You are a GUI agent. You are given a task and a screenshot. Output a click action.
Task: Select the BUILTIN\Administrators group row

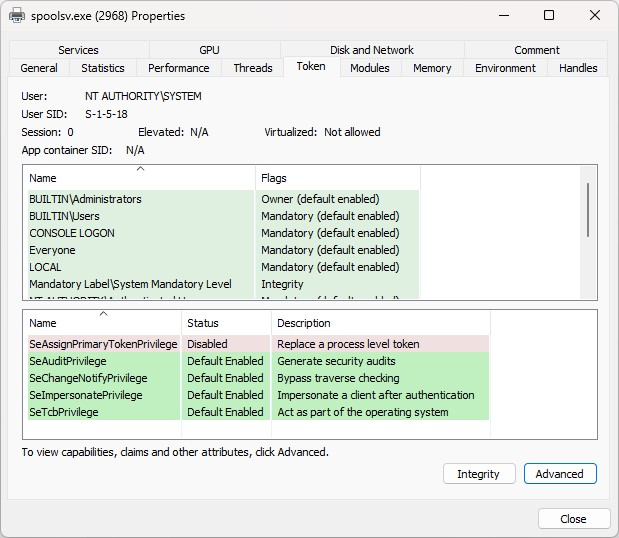click(86, 199)
